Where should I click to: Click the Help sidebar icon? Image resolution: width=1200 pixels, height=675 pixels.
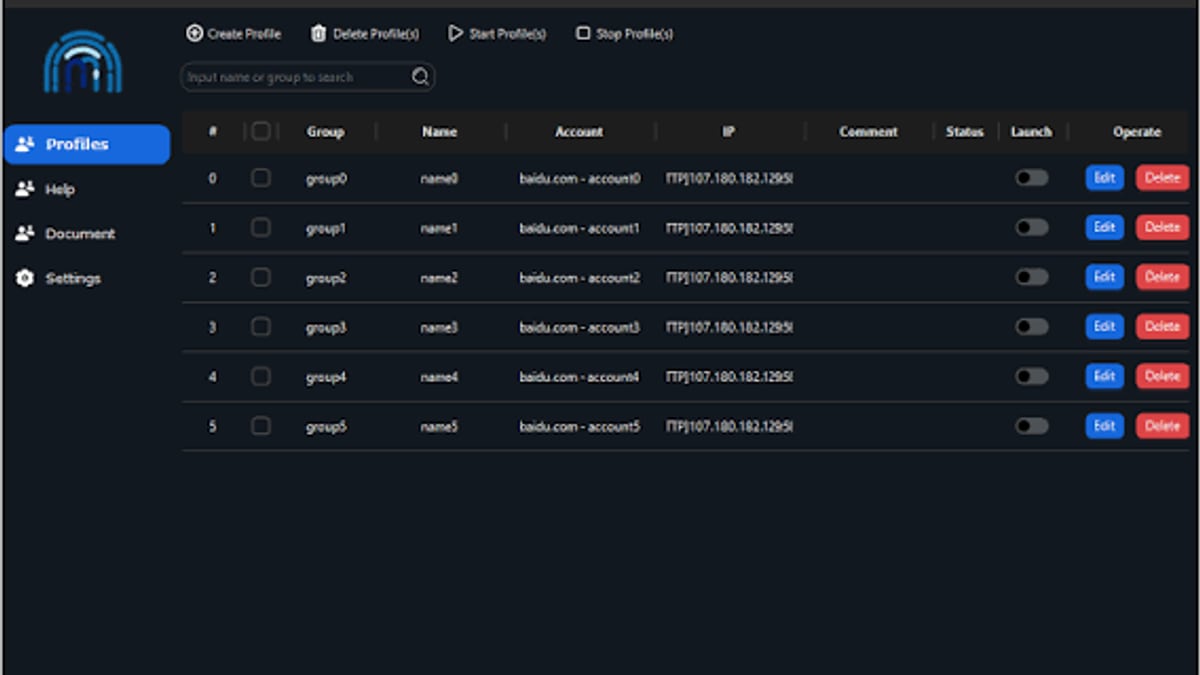pos(25,189)
